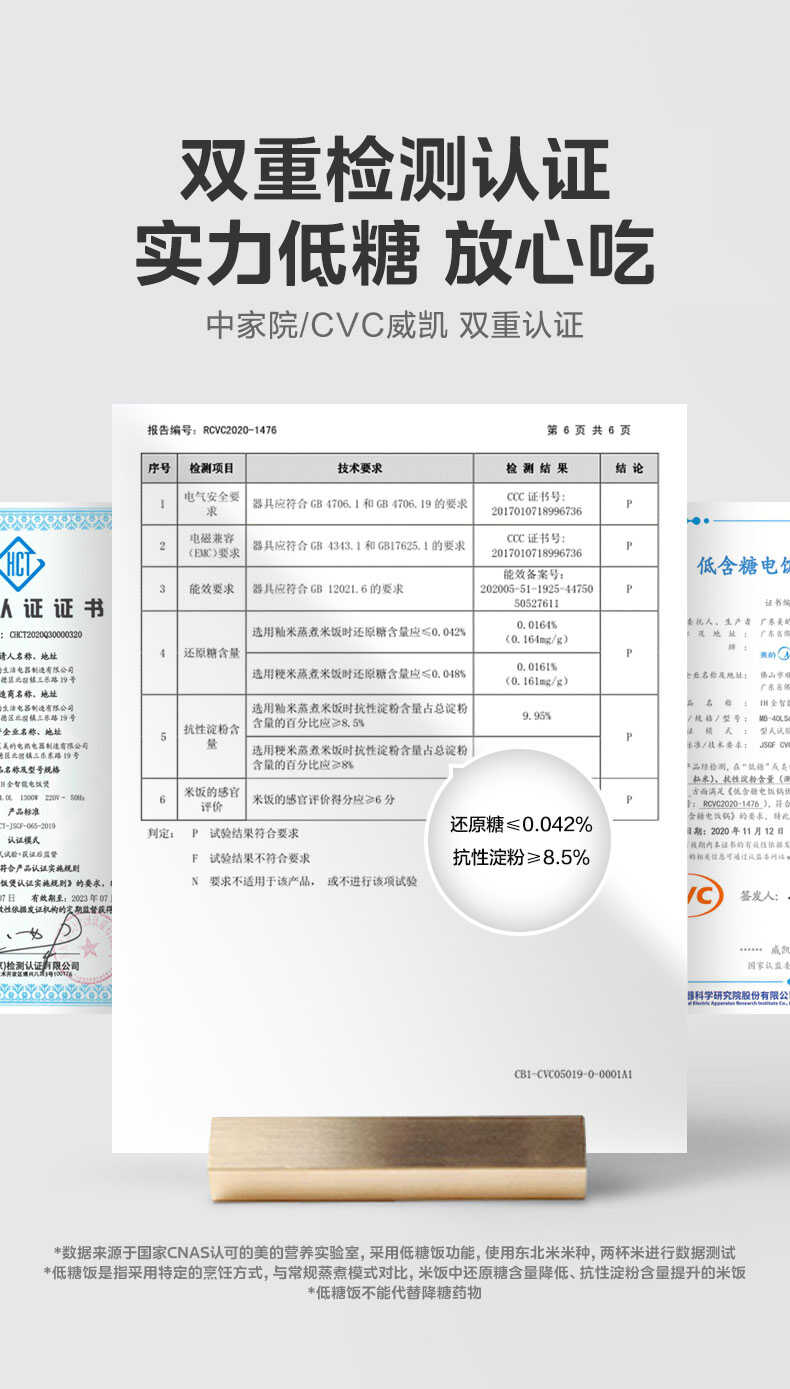Viewport: 790px width, 1389px height.
Task: Click footnote about 国家CNAS认可的美的营养实验室
Action: [x=395, y=1252]
